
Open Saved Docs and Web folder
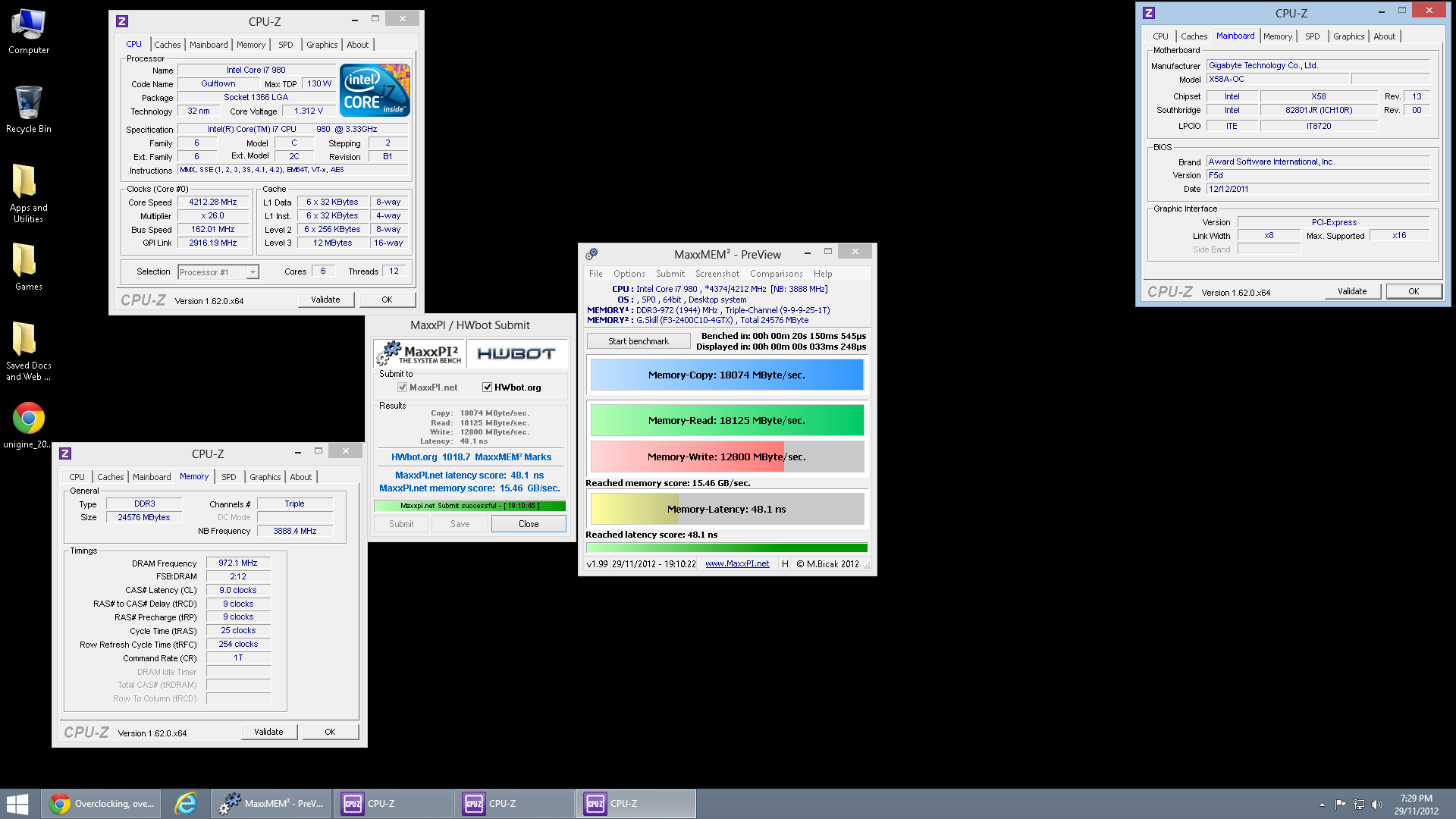(x=28, y=350)
